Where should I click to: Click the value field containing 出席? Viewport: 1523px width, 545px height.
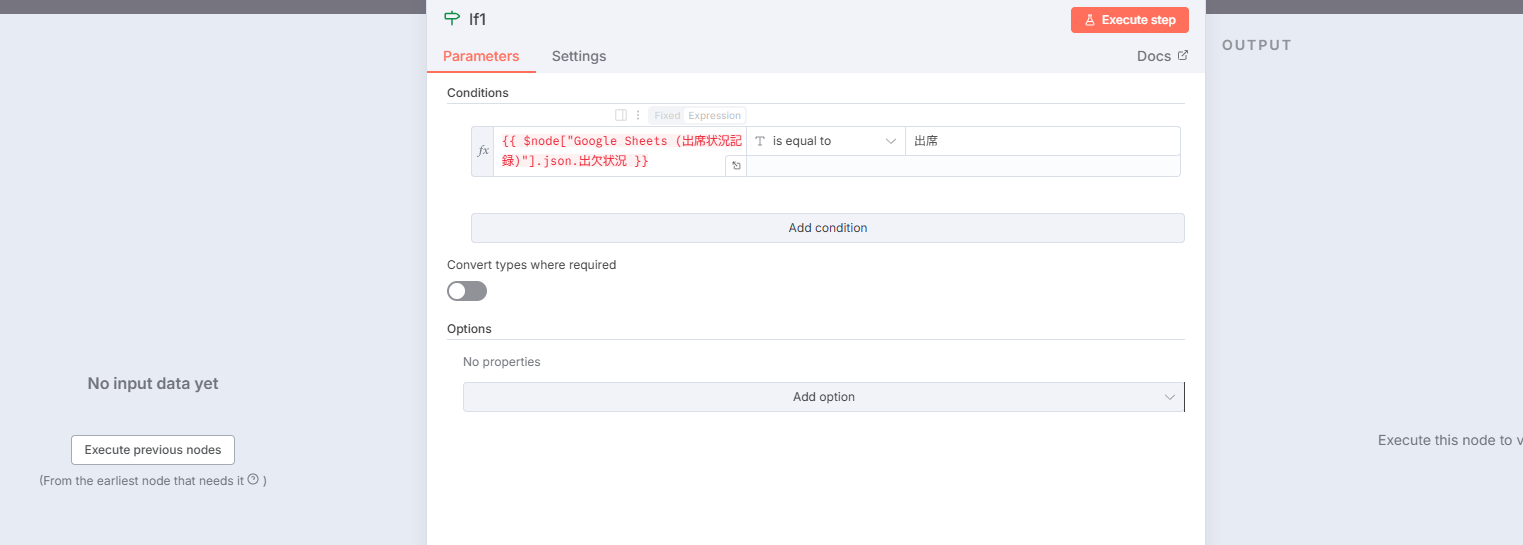point(1040,141)
